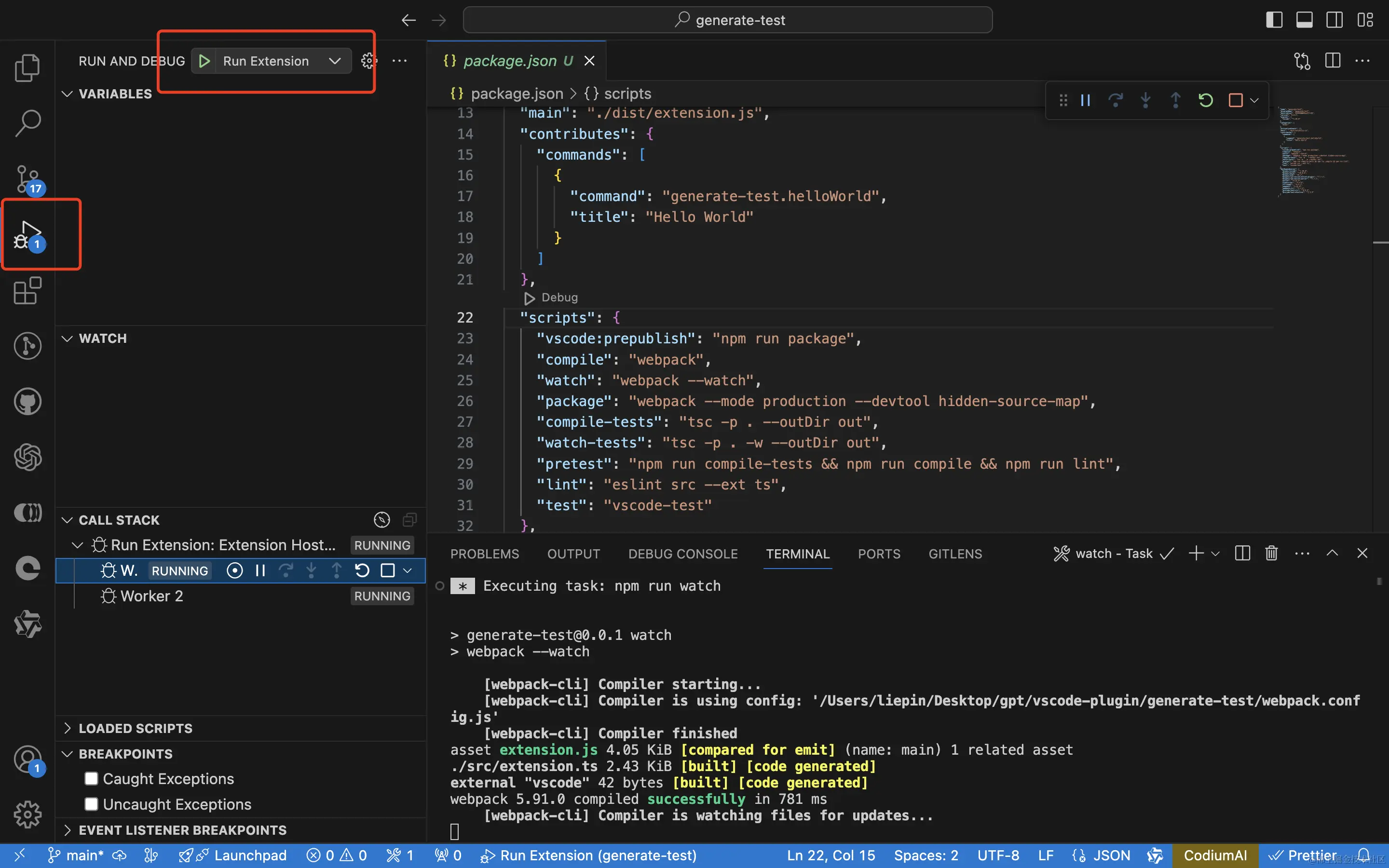The width and height of the screenshot is (1389, 868).
Task: Open Source Control view with 17 badge
Action: coord(27,179)
